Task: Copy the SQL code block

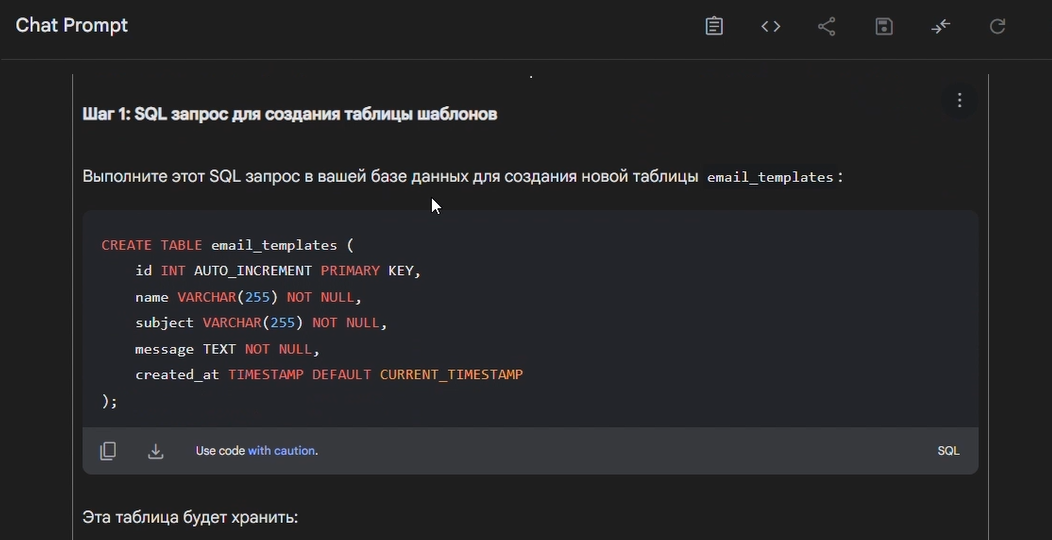Action: (108, 451)
